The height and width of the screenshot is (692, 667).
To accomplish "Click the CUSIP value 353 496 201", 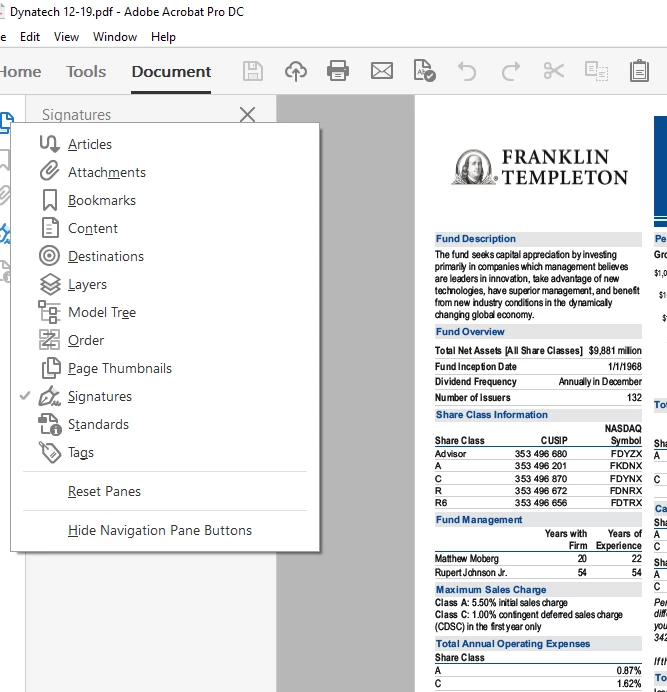I will (541, 466).
